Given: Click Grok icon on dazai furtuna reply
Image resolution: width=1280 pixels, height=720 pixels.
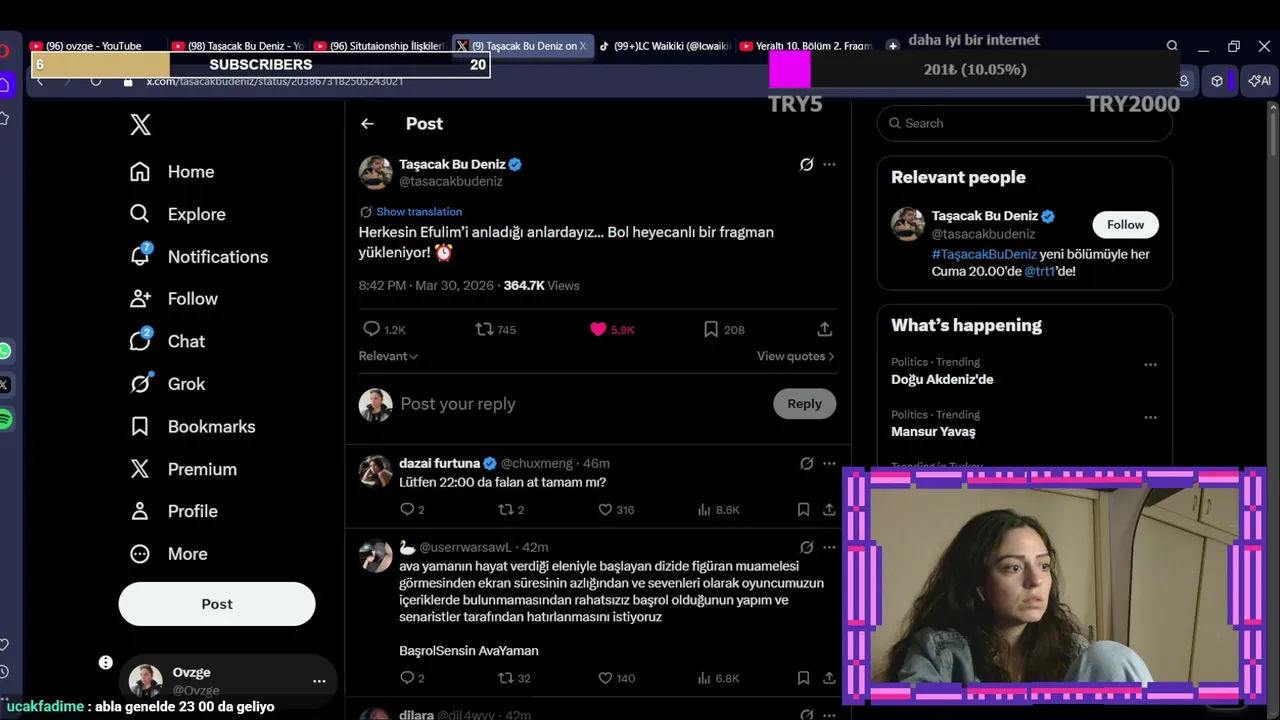Looking at the screenshot, I should point(806,463).
